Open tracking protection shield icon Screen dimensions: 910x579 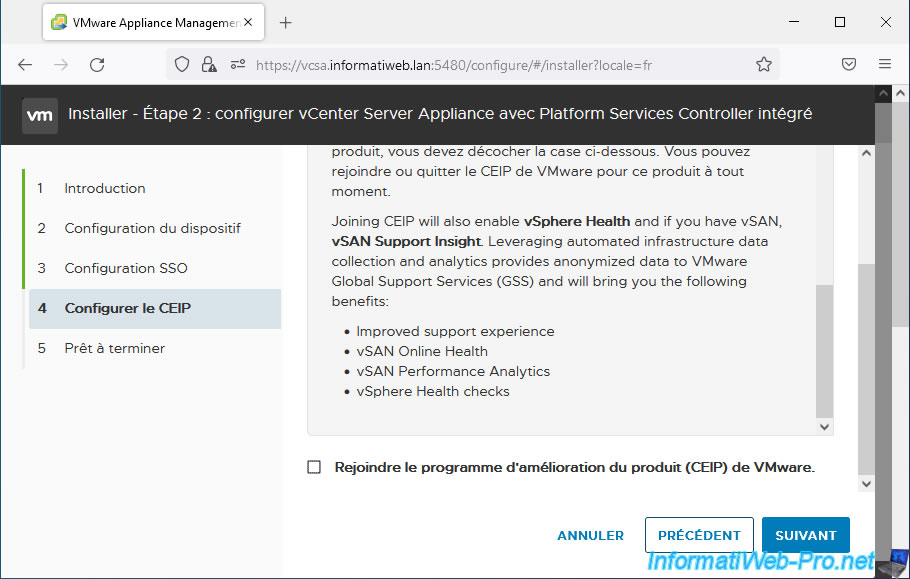182,64
